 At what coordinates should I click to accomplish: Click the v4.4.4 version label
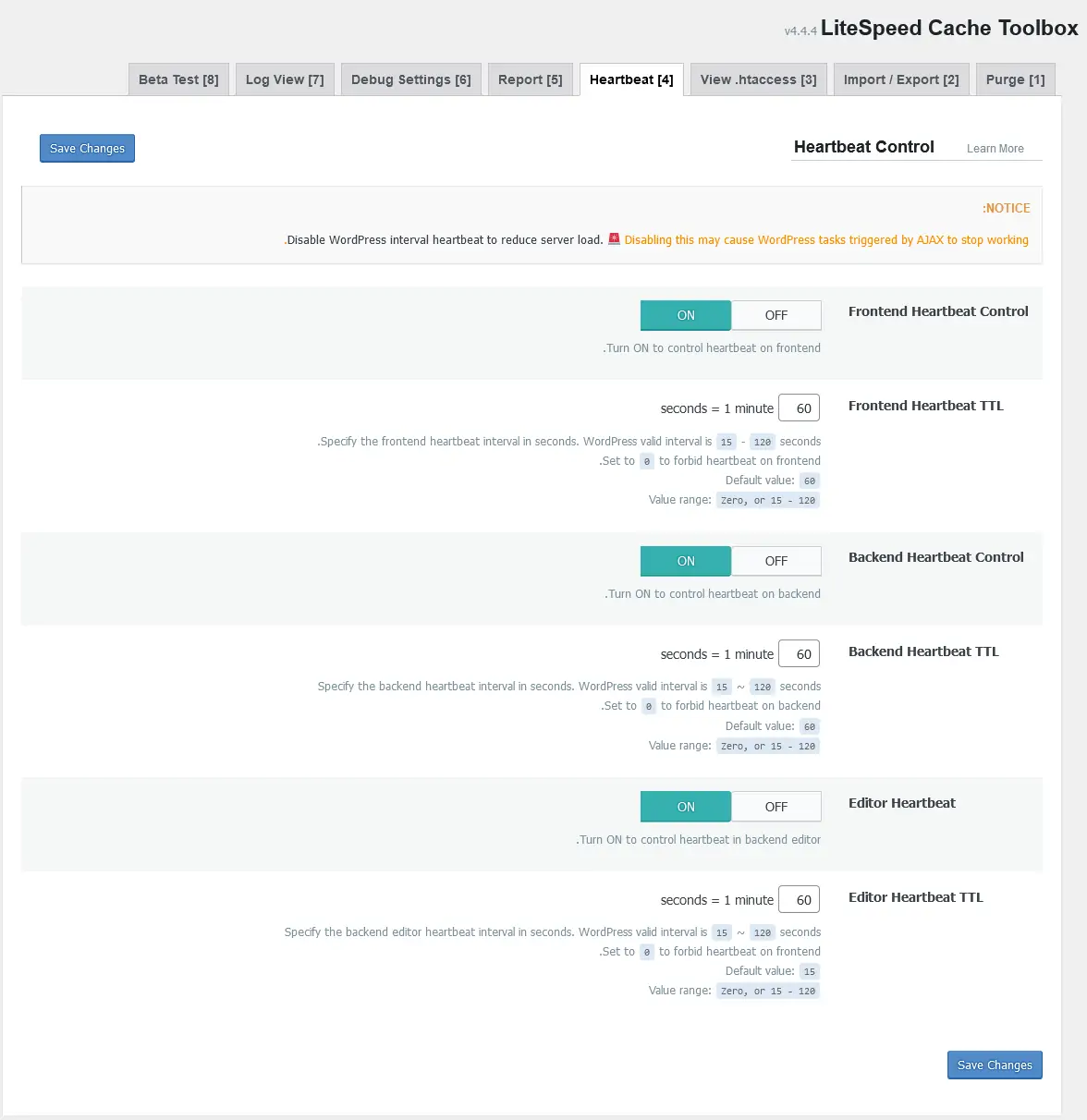800,31
